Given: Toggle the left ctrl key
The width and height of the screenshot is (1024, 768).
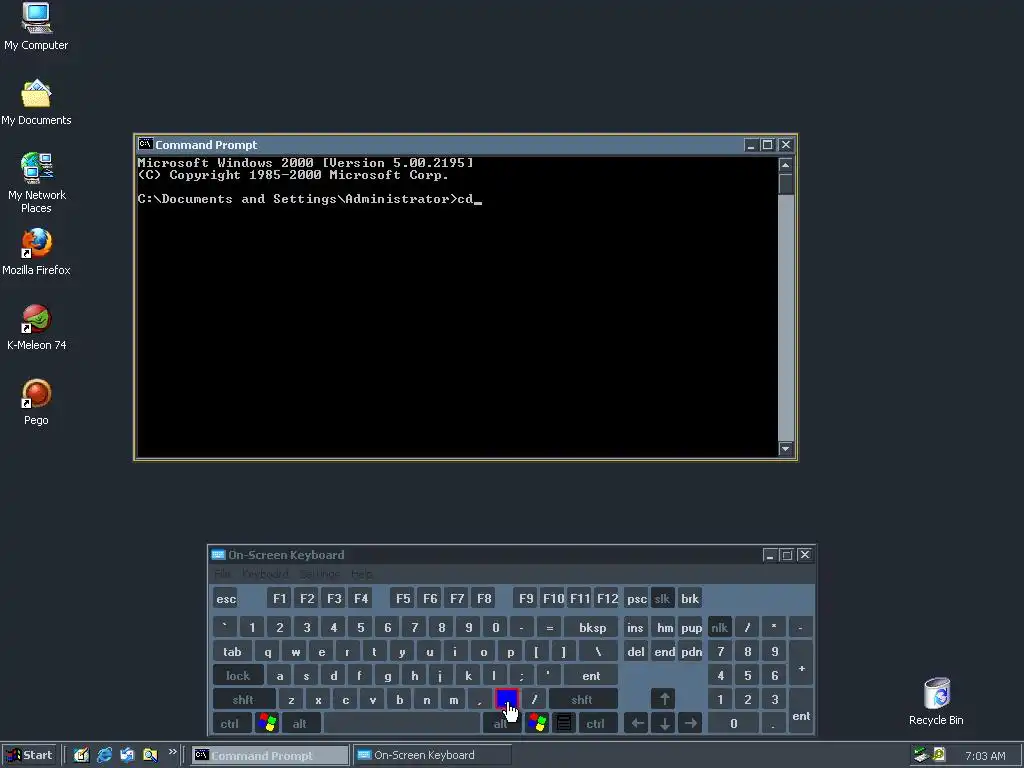Looking at the screenshot, I should pyautogui.click(x=230, y=724).
